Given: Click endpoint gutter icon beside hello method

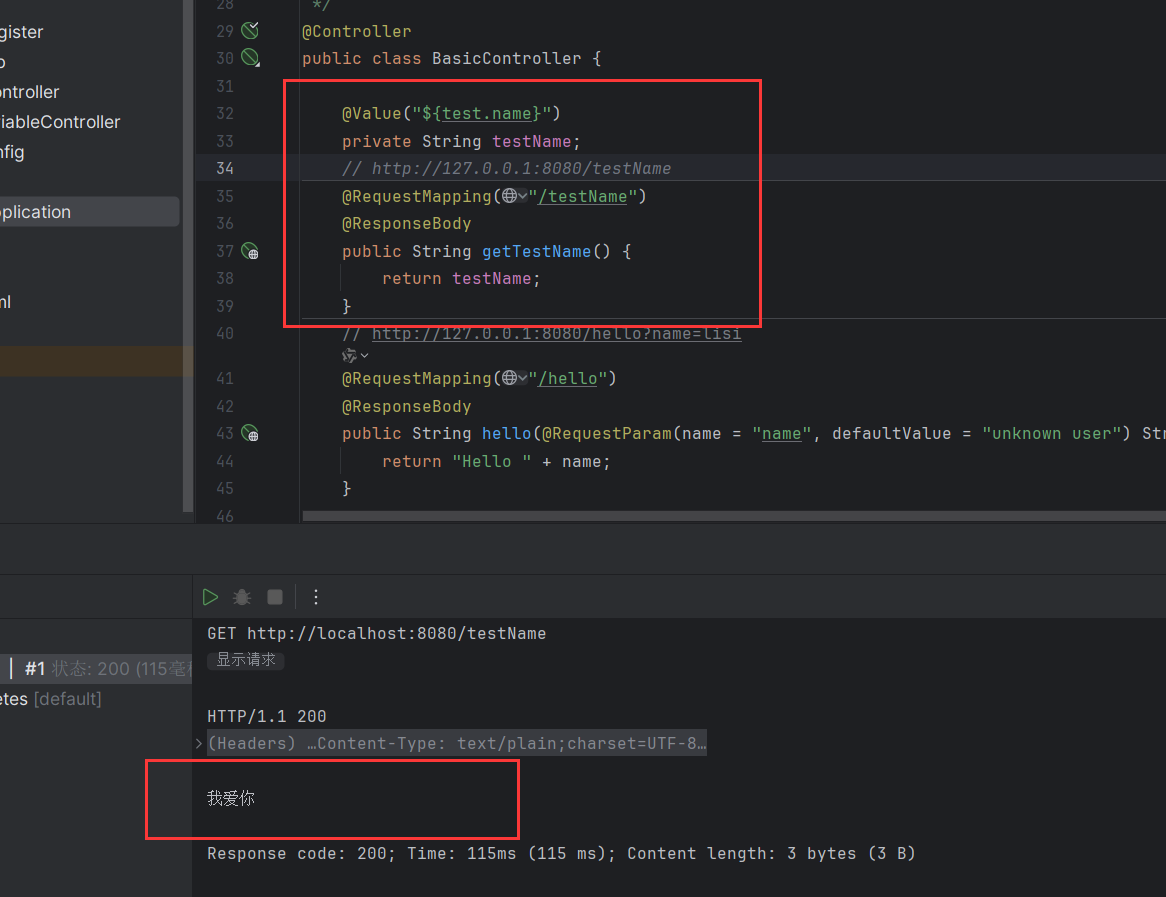Looking at the screenshot, I should pyautogui.click(x=250, y=433).
